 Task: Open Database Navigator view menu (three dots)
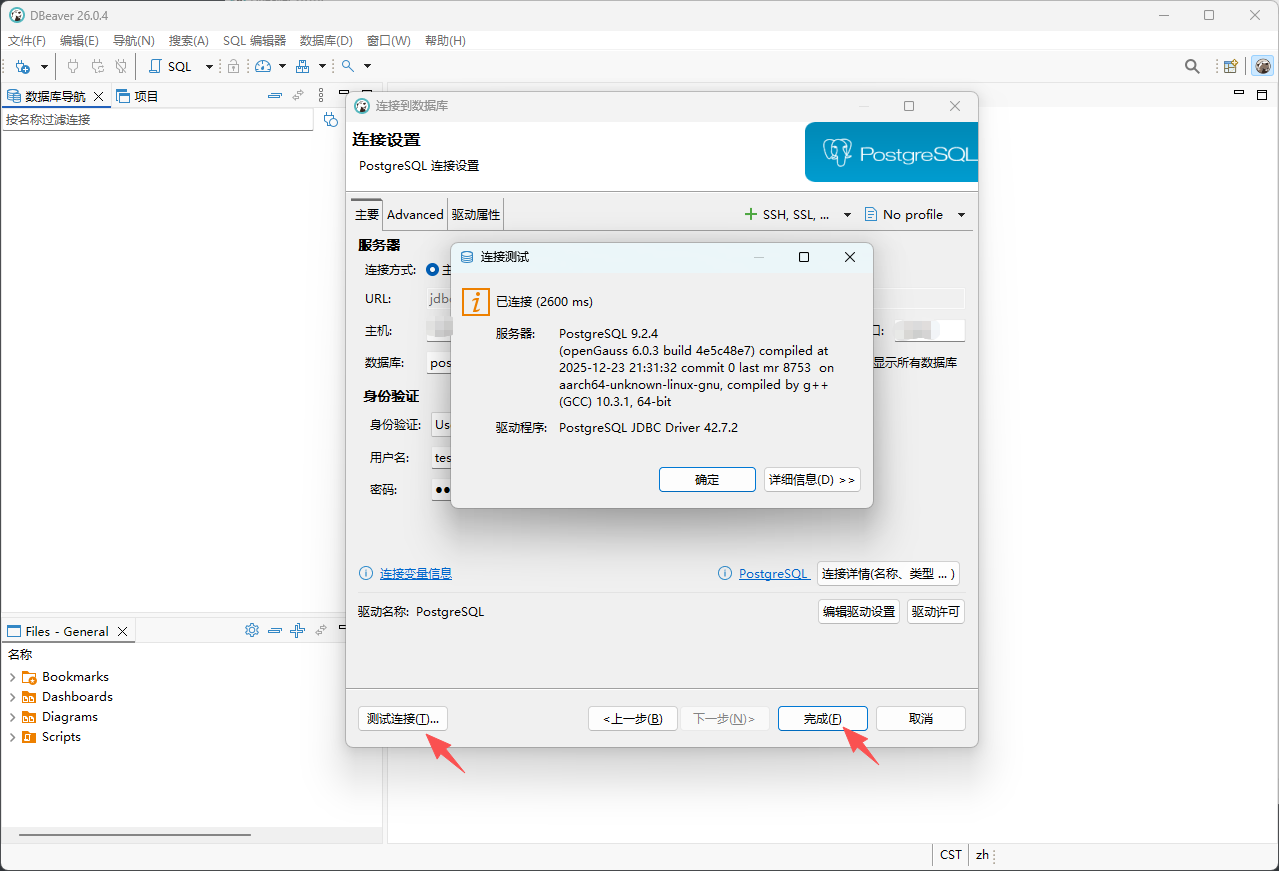click(x=321, y=96)
